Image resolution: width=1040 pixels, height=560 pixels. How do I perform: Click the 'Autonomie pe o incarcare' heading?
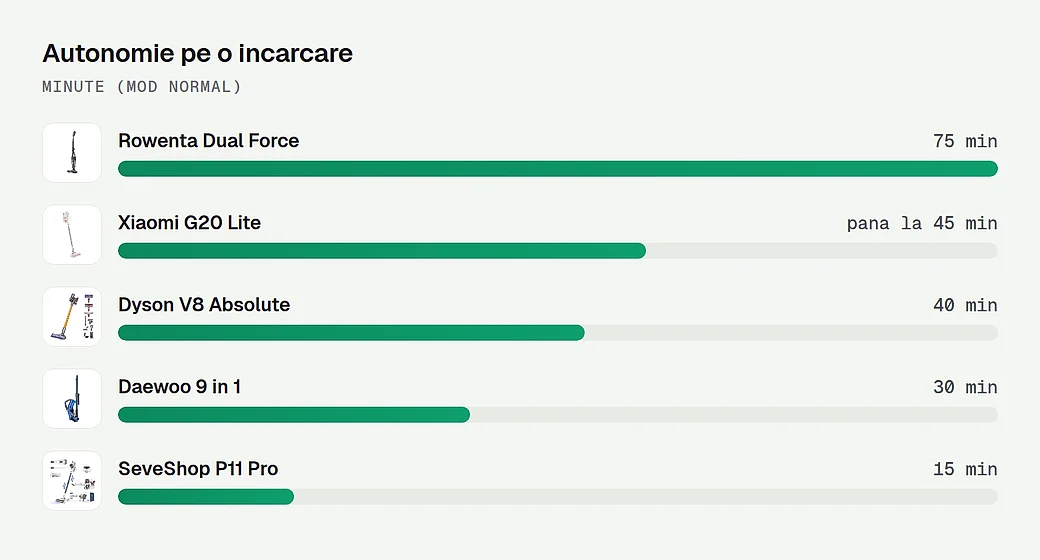tap(198, 54)
